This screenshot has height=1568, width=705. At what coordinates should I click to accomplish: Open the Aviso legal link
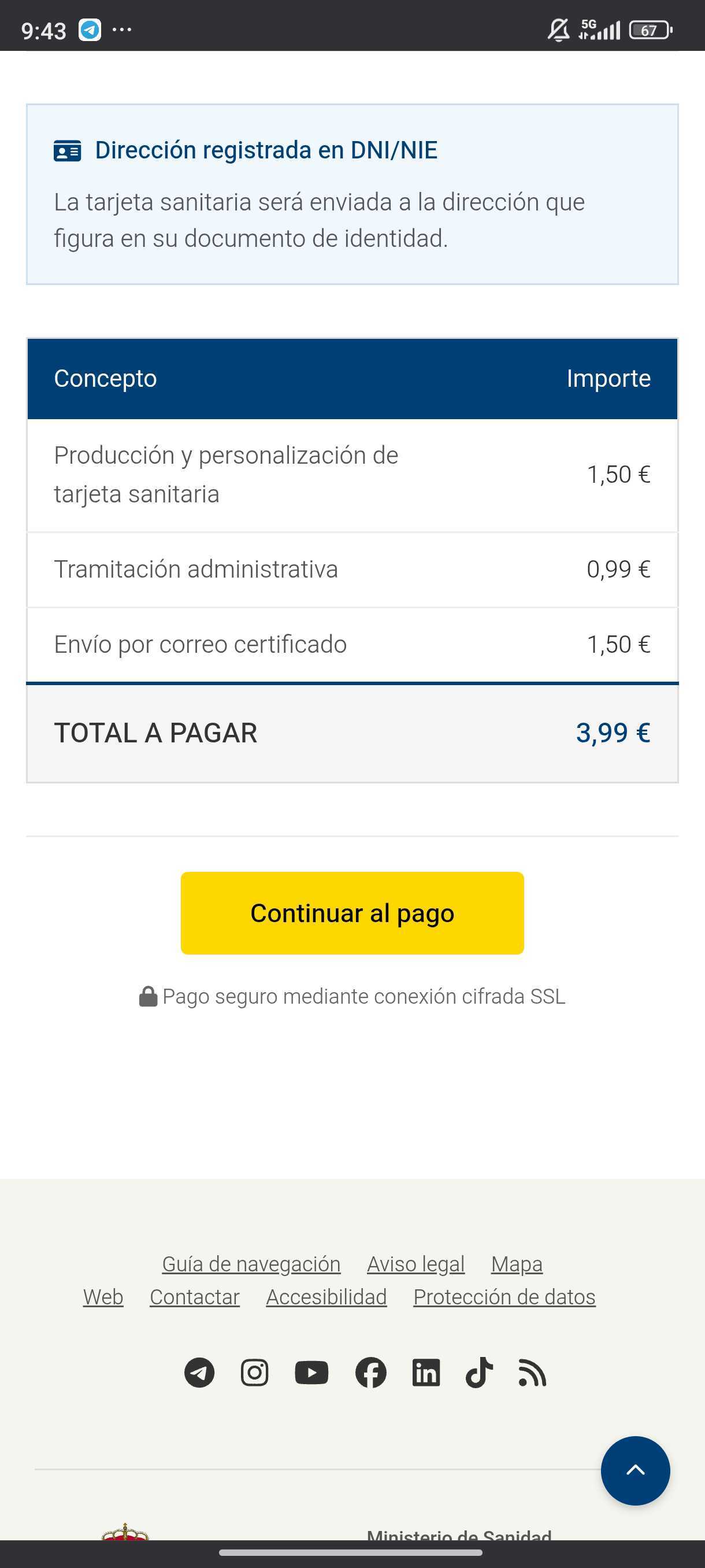point(415,1264)
